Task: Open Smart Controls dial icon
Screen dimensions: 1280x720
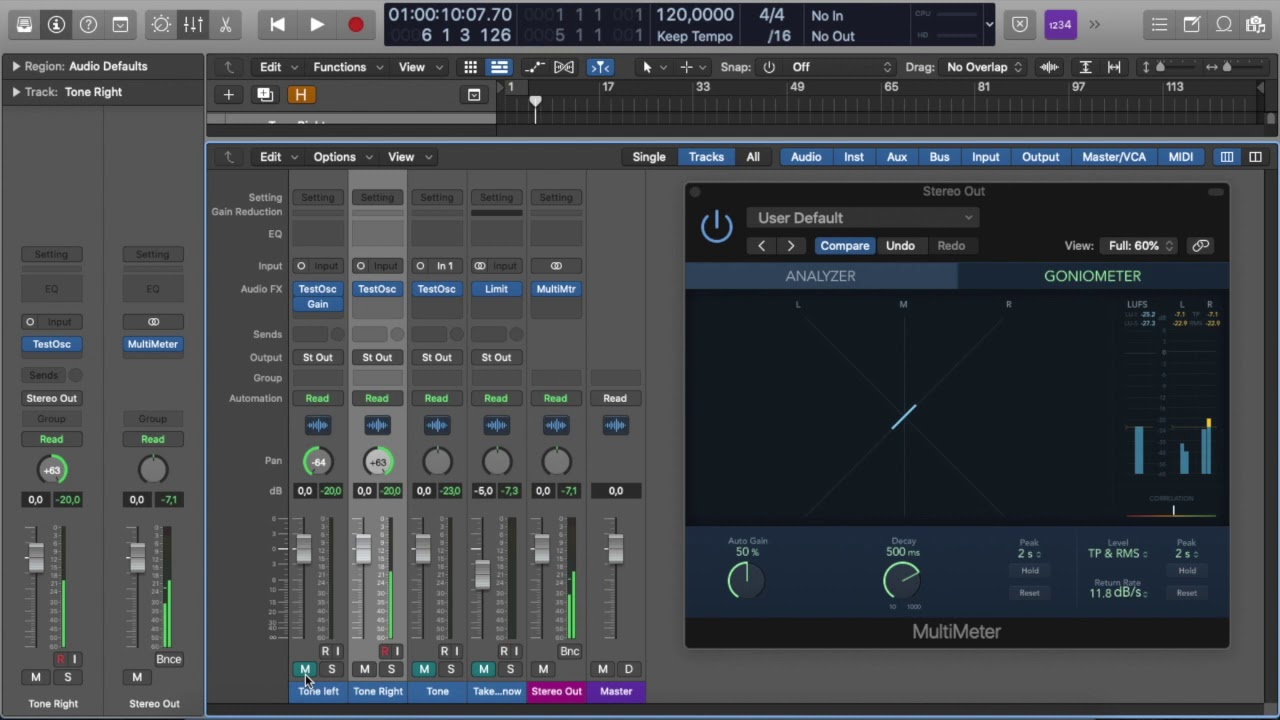Action: (x=161, y=24)
